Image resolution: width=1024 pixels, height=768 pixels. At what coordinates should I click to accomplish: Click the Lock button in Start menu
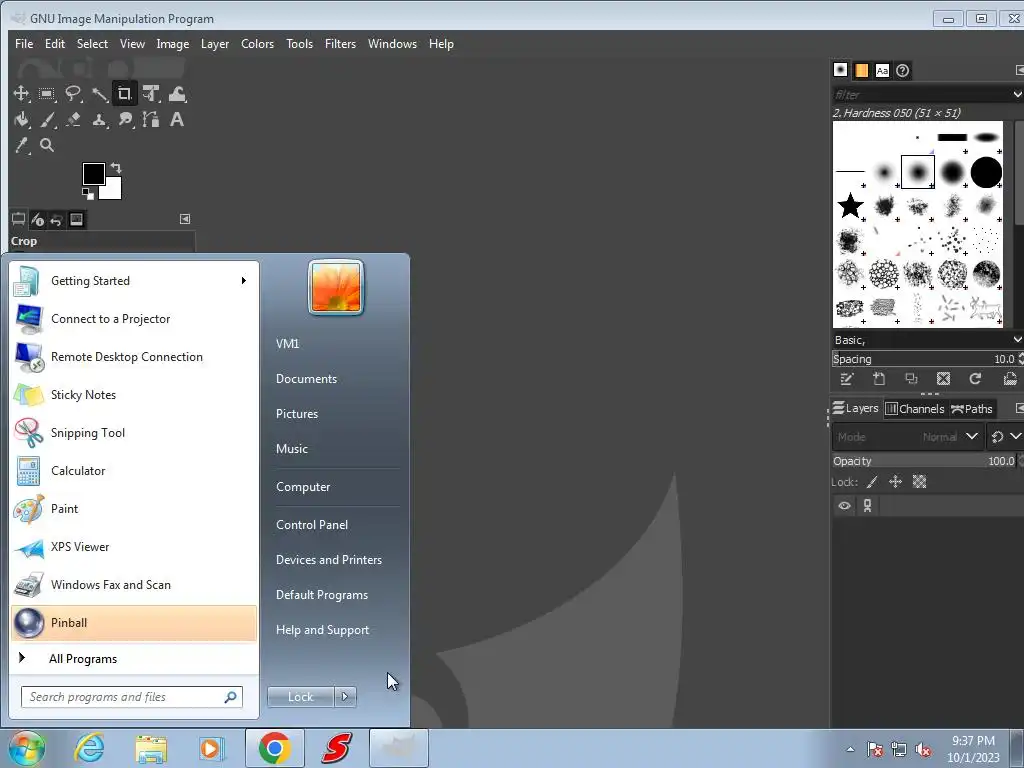click(300, 697)
